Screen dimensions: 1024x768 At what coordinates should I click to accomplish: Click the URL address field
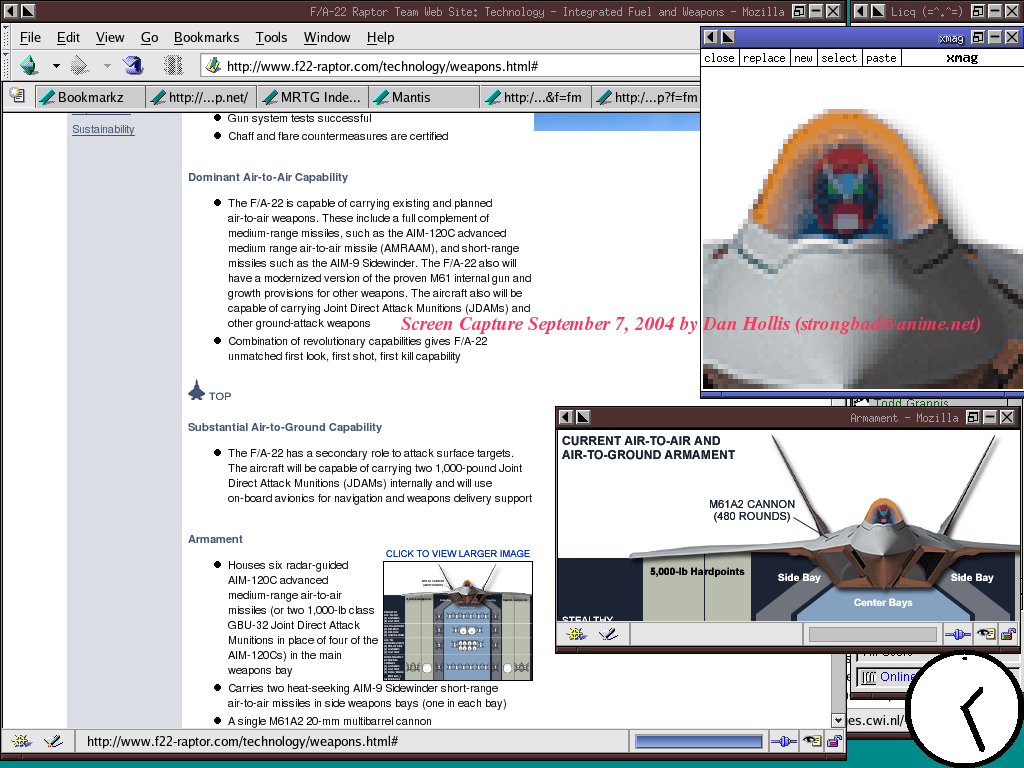point(450,66)
